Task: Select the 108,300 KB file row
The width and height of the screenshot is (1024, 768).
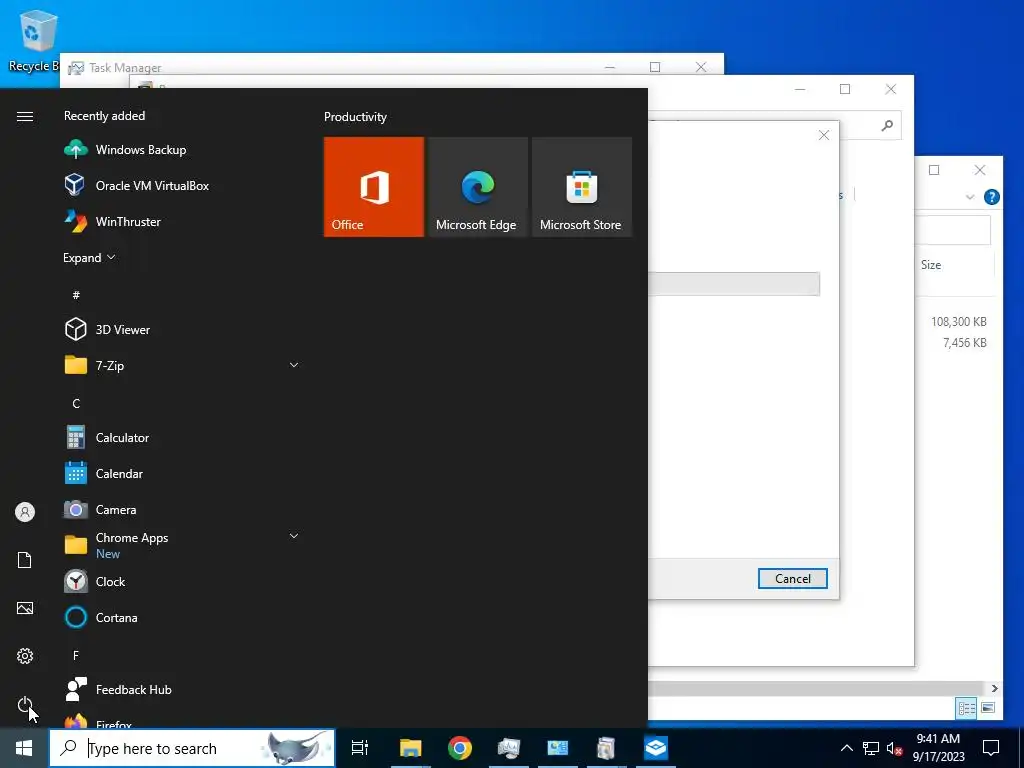Action: [x=958, y=322]
